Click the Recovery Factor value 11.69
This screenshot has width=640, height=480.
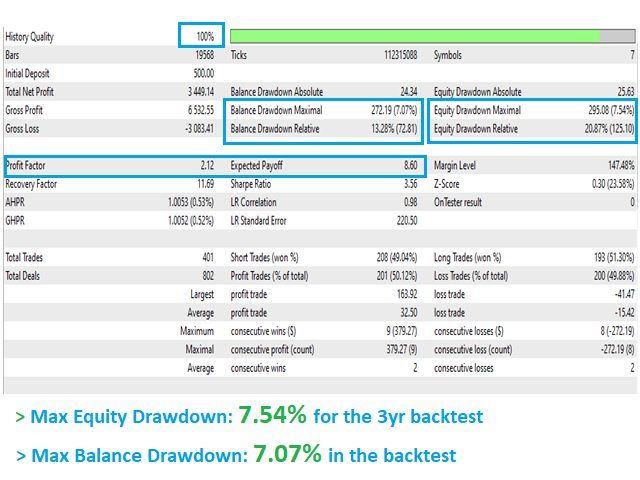point(206,184)
